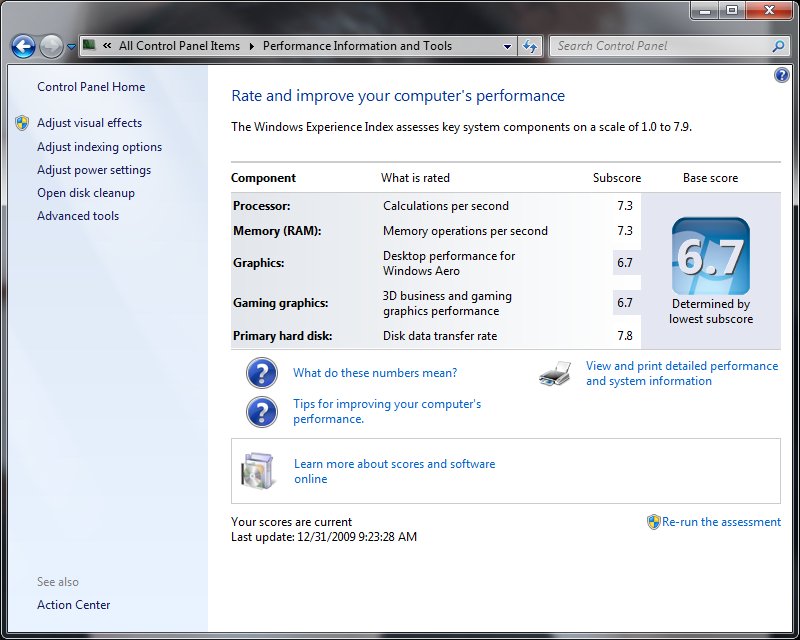
Task: Click 'Your scores are current' text
Action: click(x=291, y=522)
